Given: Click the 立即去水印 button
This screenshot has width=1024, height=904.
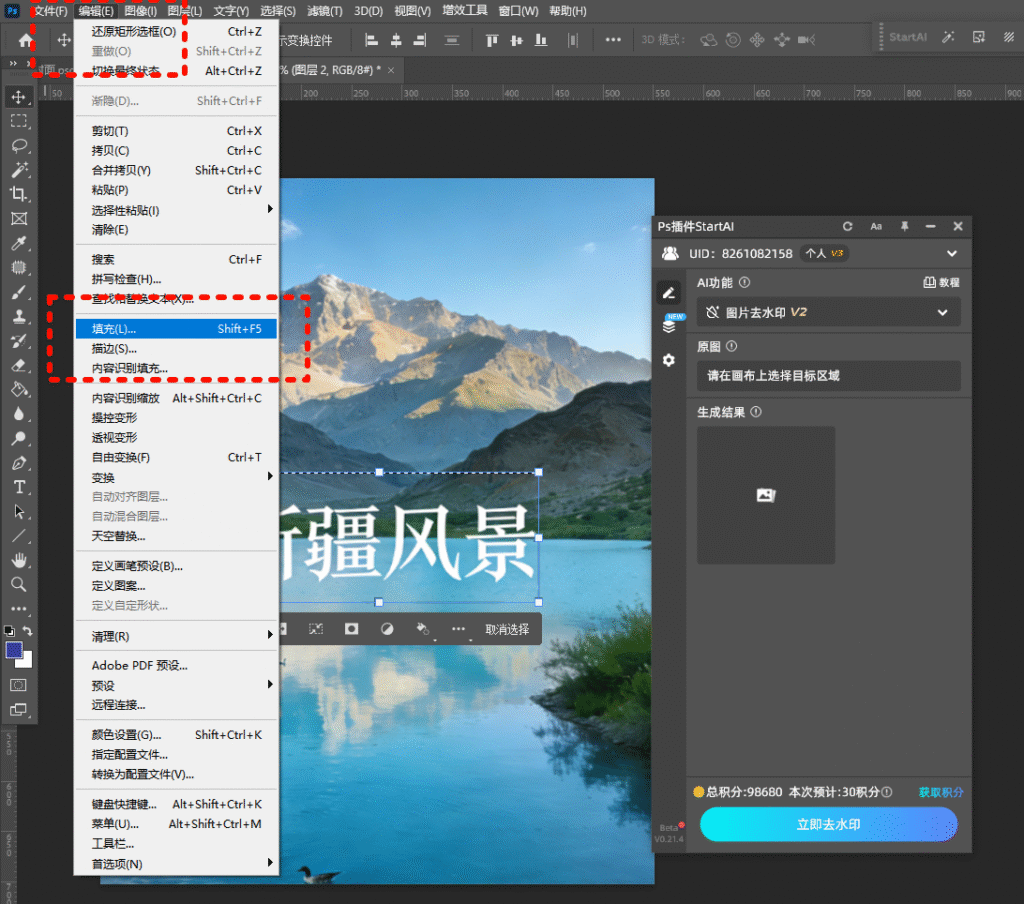Looking at the screenshot, I should tap(828, 825).
